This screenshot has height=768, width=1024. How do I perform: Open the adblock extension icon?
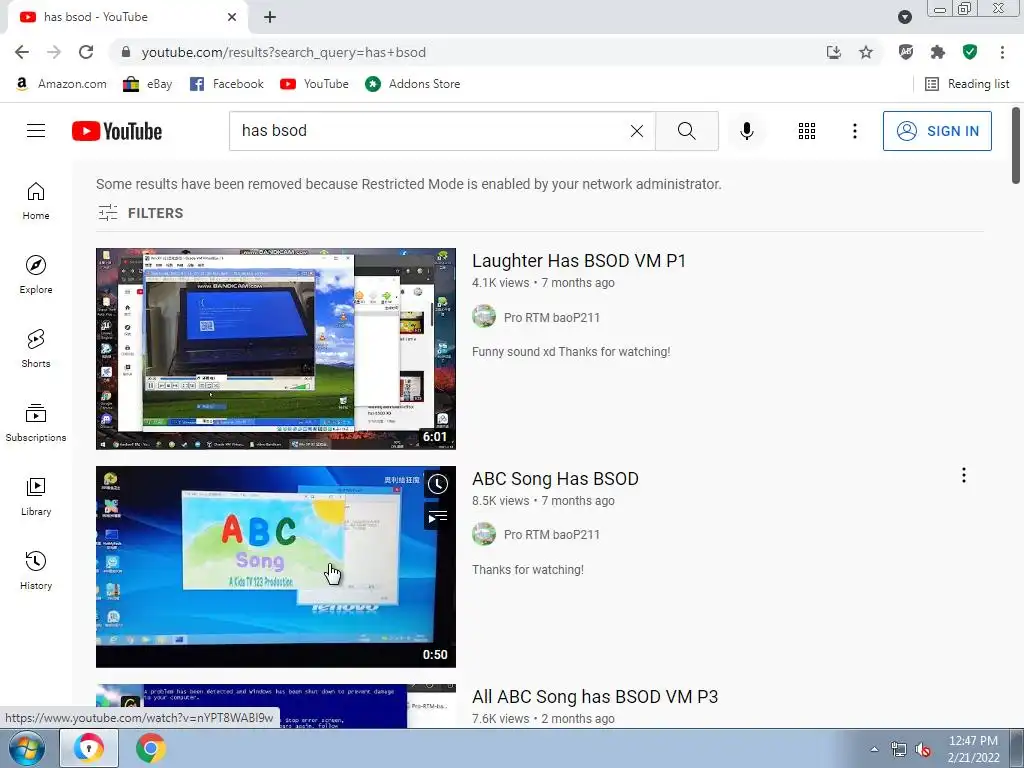point(906,52)
